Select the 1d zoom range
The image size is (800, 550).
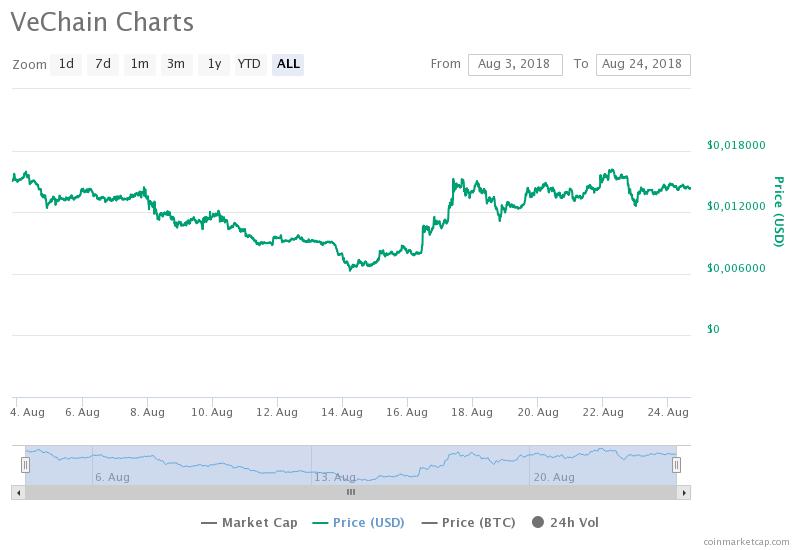click(x=66, y=64)
